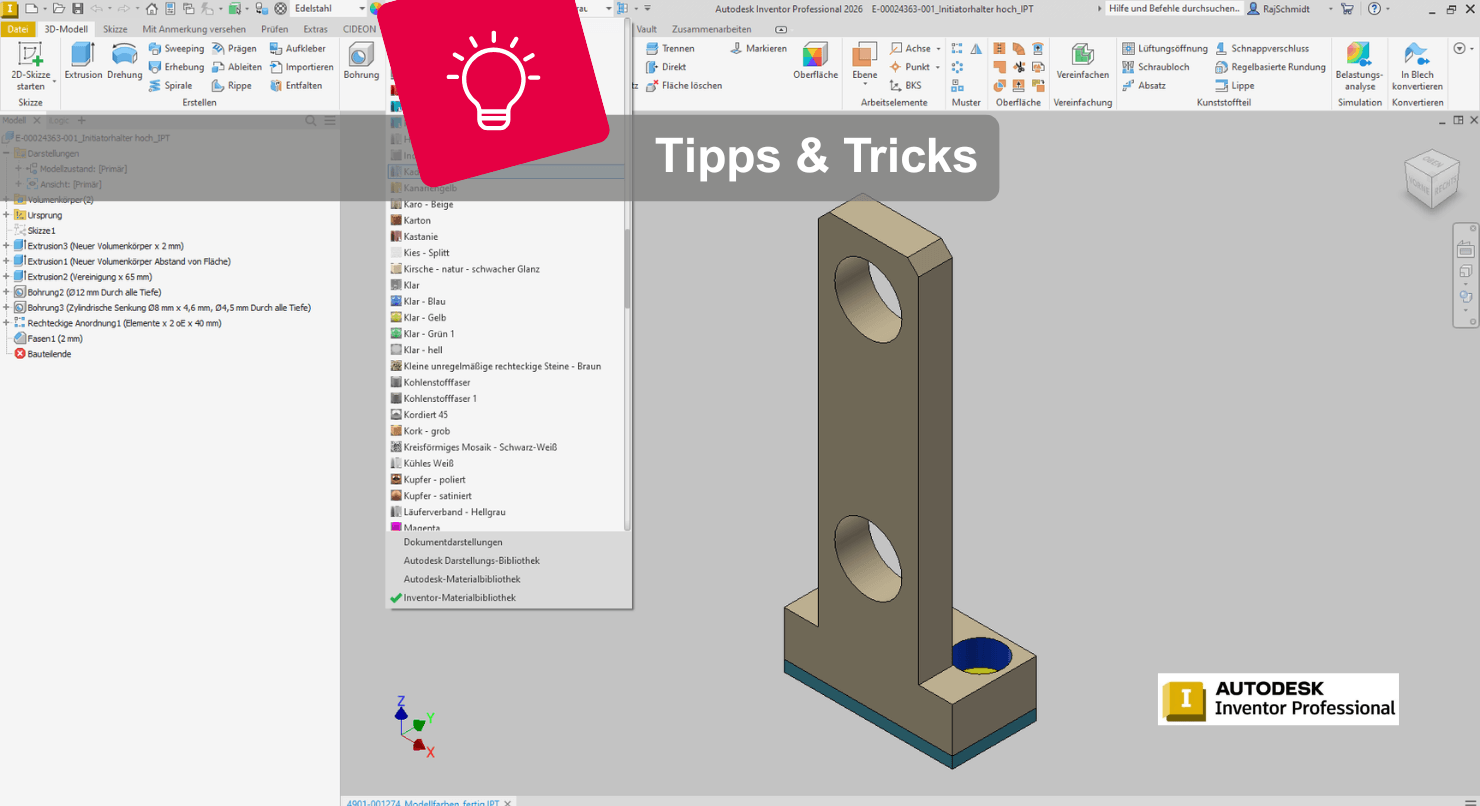Click the ViewCube in the viewport

click(1431, 178)
